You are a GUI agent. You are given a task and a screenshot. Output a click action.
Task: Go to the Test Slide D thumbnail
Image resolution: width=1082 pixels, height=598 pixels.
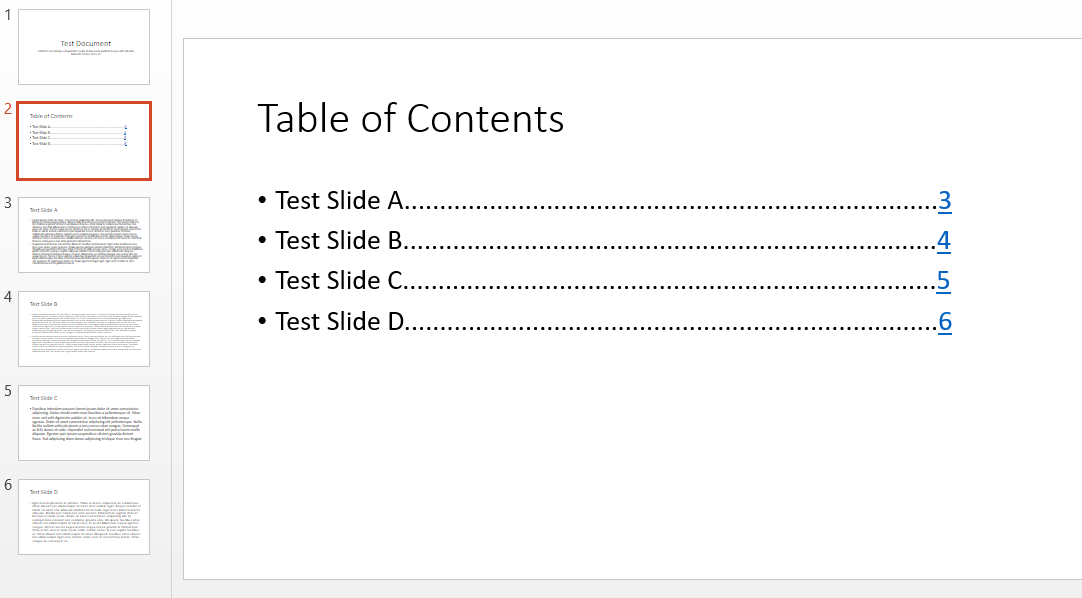(84, 517)
